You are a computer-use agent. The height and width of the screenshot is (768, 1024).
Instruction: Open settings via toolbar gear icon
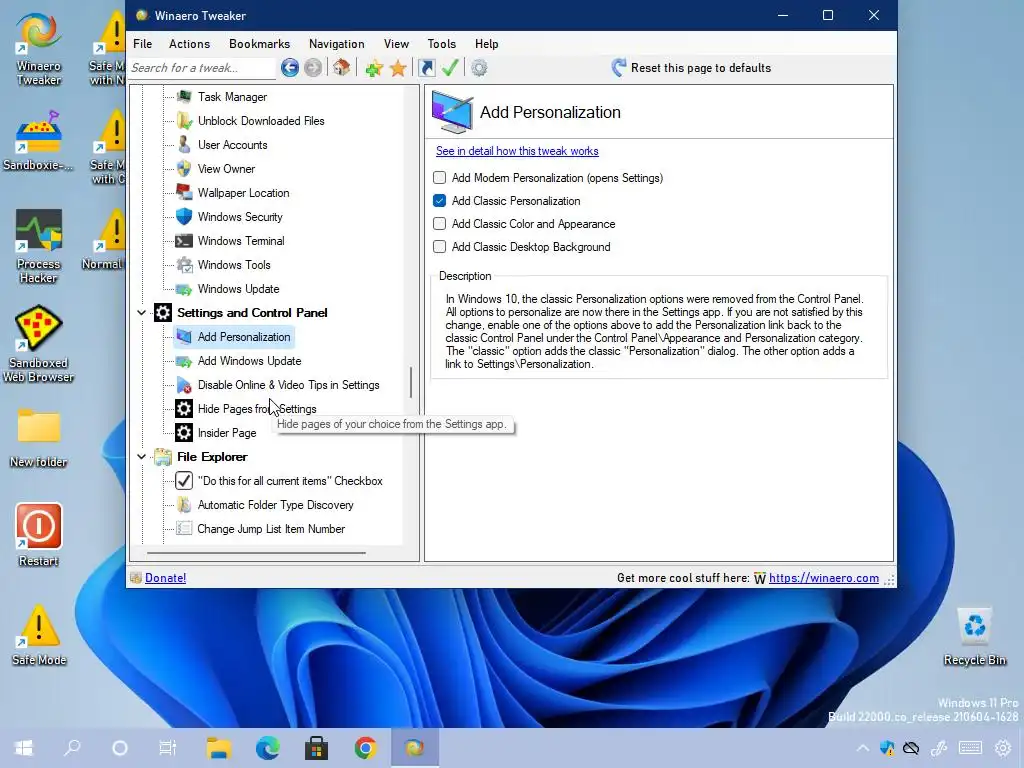point(479,68)
